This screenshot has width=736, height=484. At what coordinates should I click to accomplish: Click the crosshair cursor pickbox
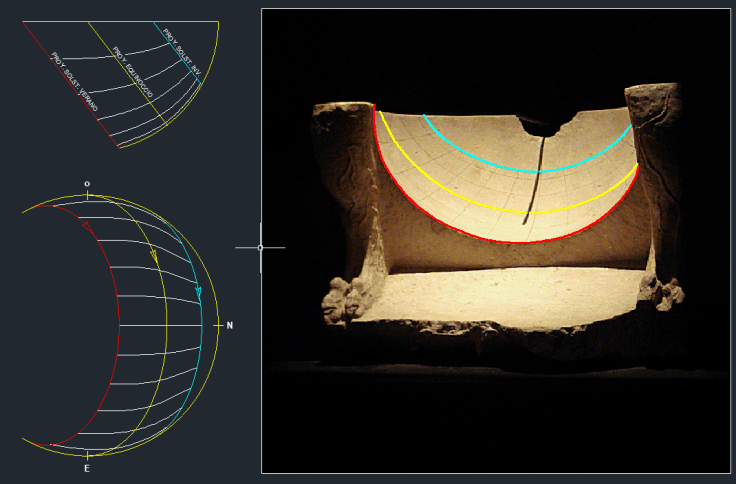260,247
